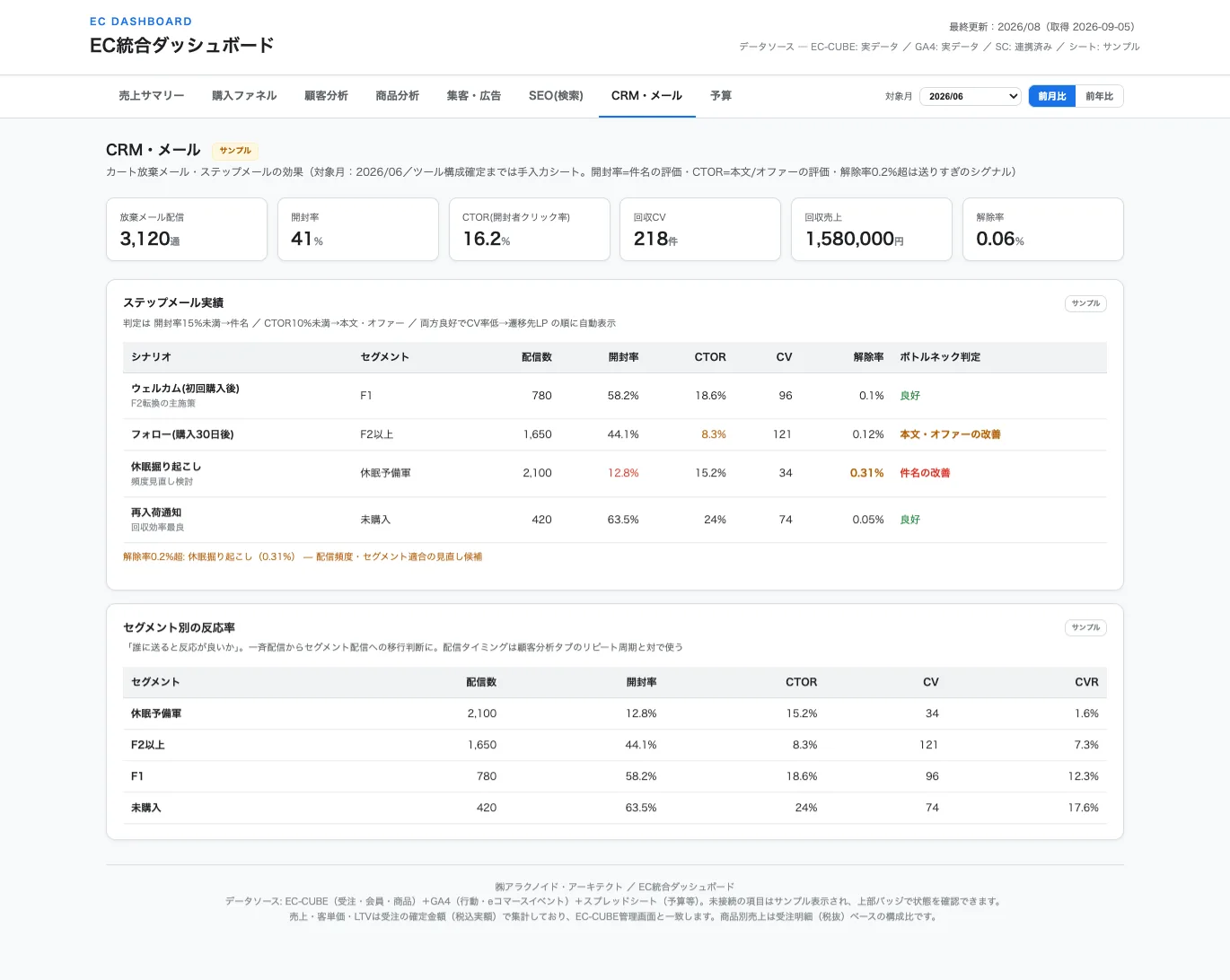This screenshot has height=980, width=1230.
Task: Switch comparison to 前年比
Action: point(1099,96)
